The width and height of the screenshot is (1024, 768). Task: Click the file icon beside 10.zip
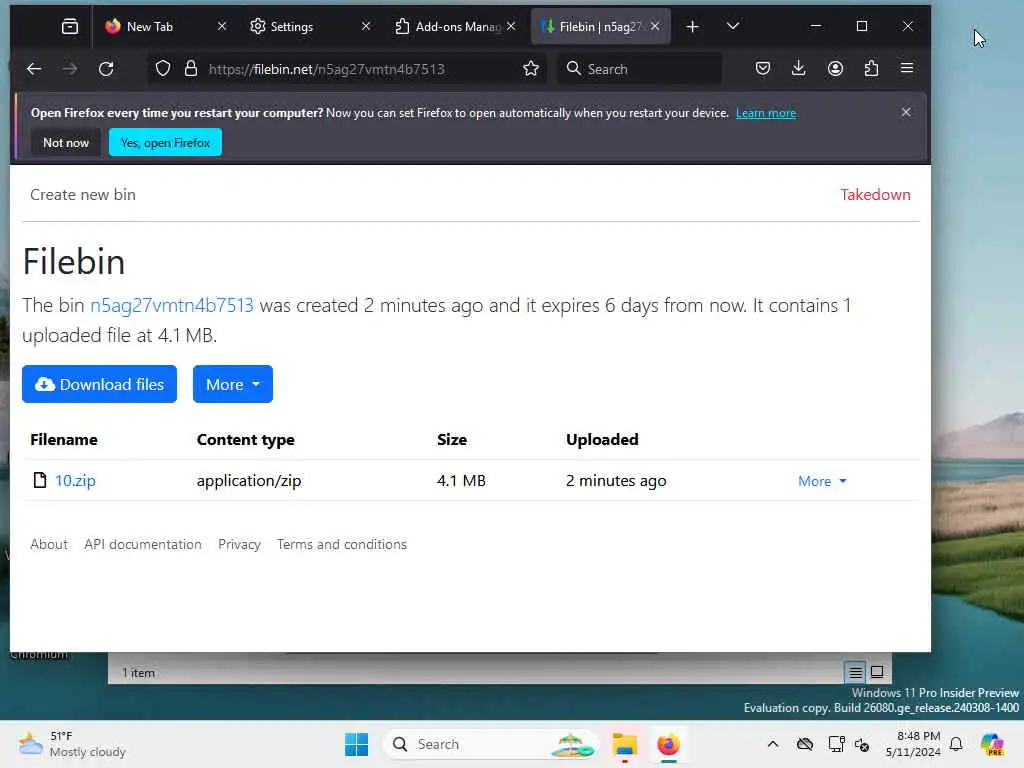[40, 481]
